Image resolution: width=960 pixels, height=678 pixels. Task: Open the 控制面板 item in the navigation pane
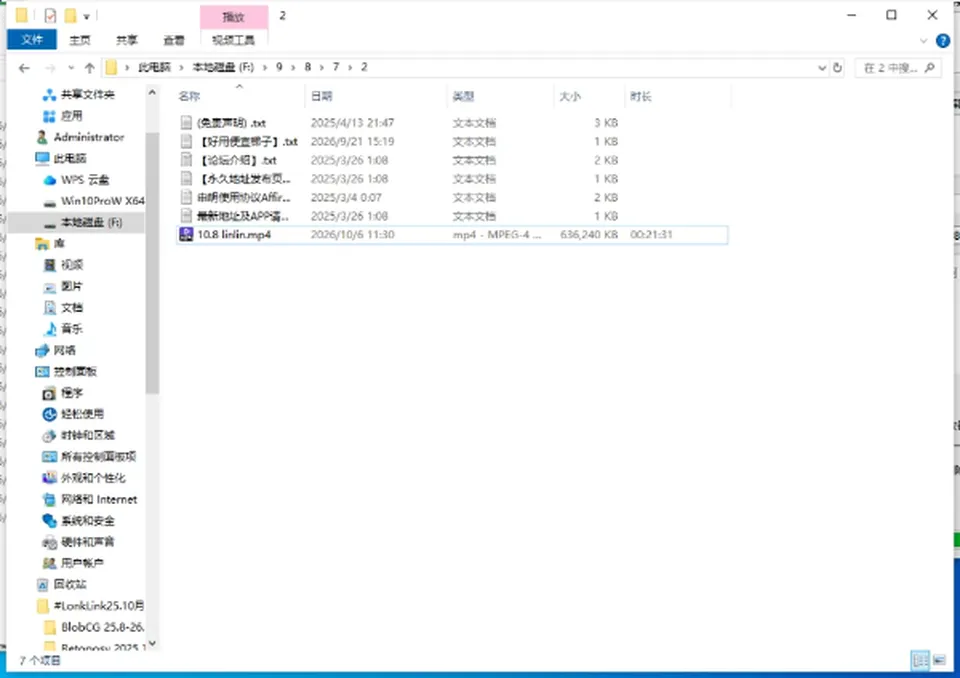point(75,372)
